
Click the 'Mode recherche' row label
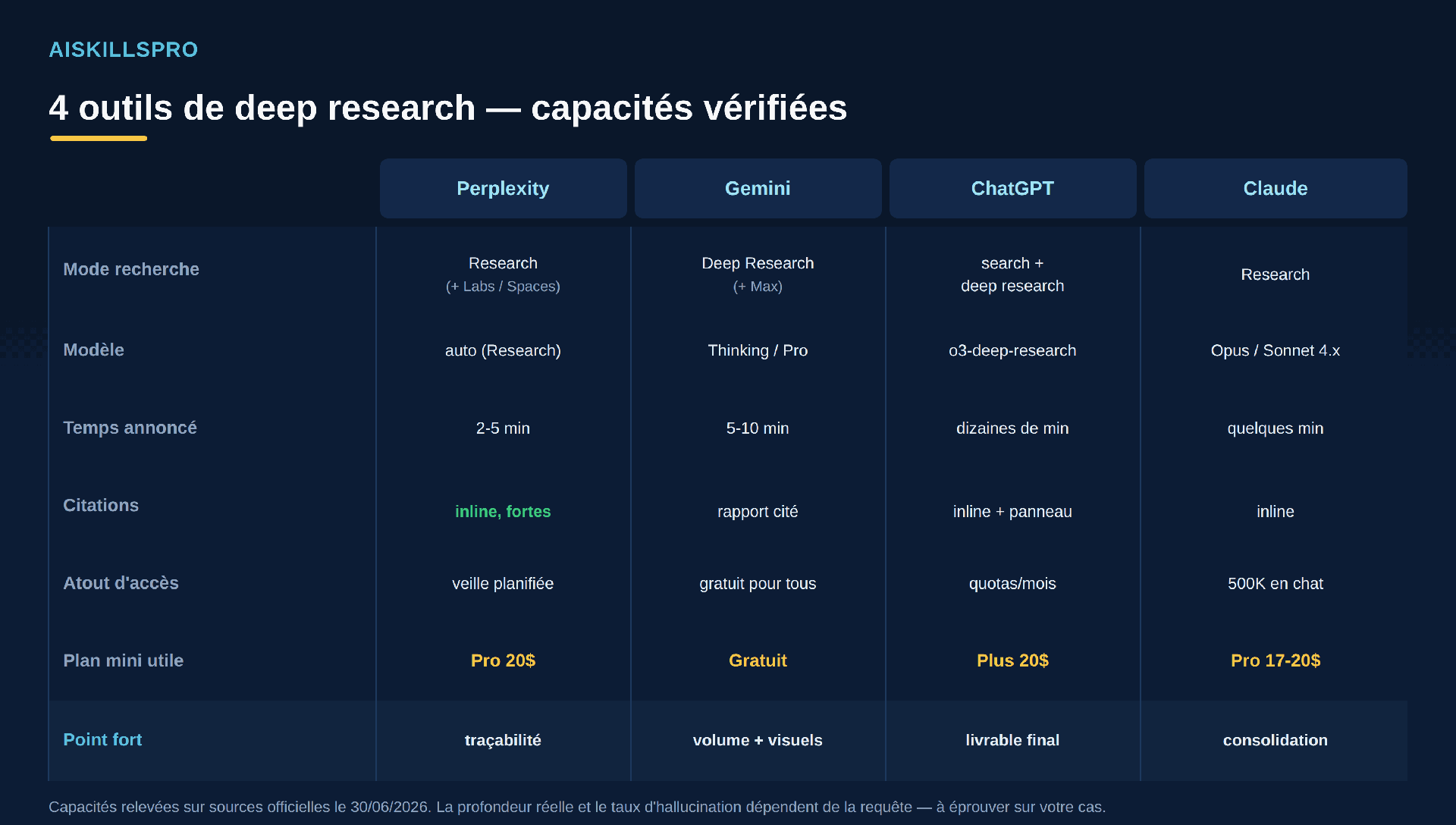pyautogui.click(x=131, y=269)
